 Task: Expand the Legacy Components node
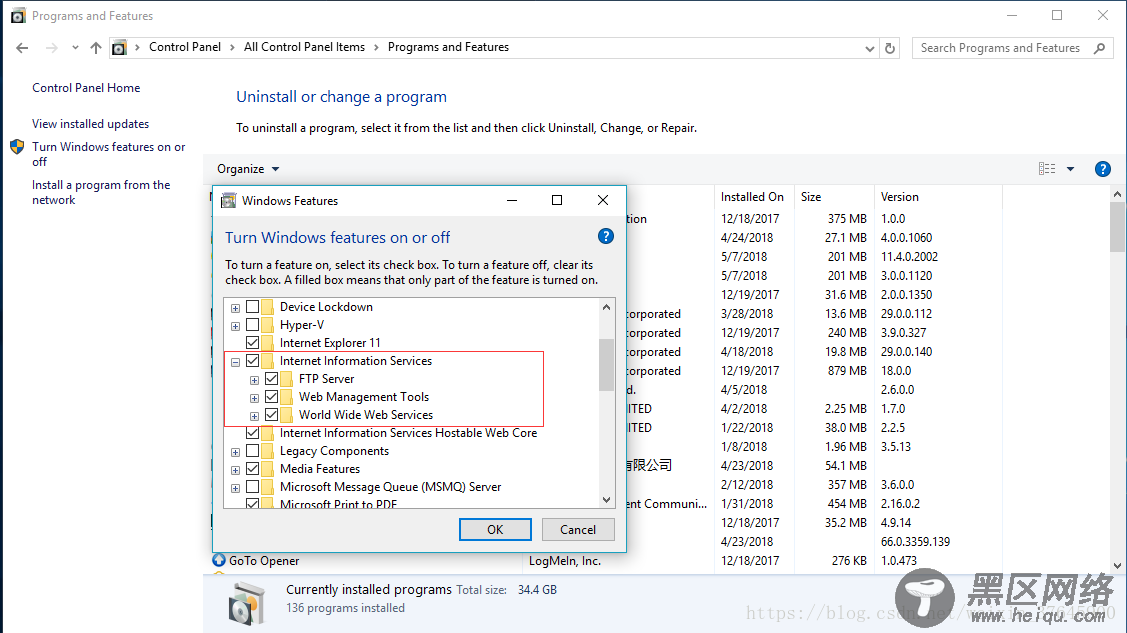(236, 452)
